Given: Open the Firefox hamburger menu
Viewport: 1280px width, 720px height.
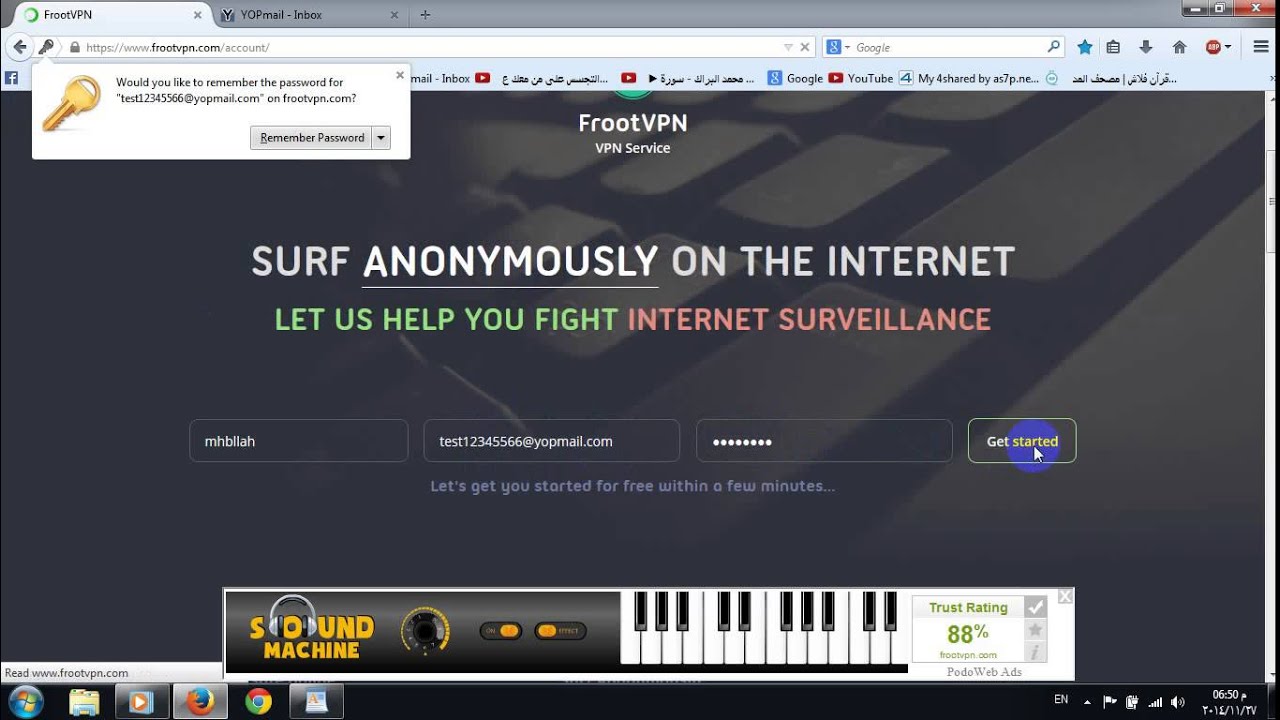Looking at the screenshot, I should click(1260, 47).
